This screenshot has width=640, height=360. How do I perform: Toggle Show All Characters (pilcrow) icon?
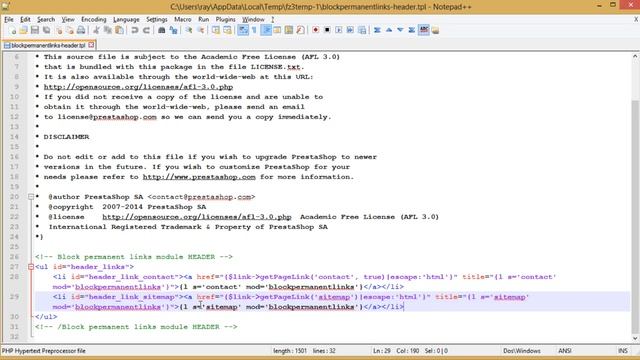coord(254,30)
